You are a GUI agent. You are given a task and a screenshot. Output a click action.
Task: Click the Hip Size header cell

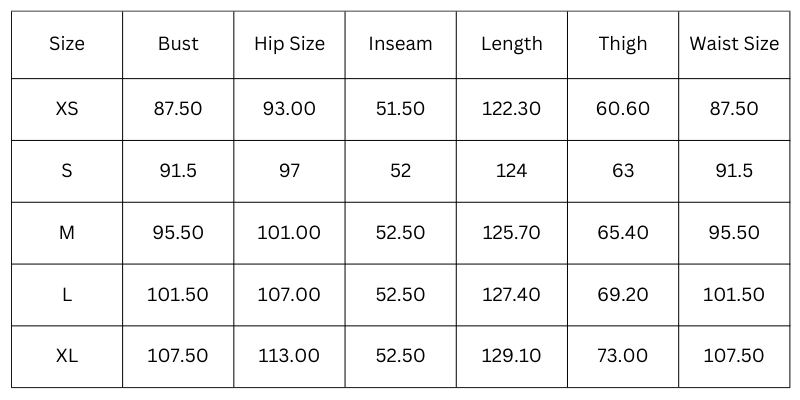point(289,44)
